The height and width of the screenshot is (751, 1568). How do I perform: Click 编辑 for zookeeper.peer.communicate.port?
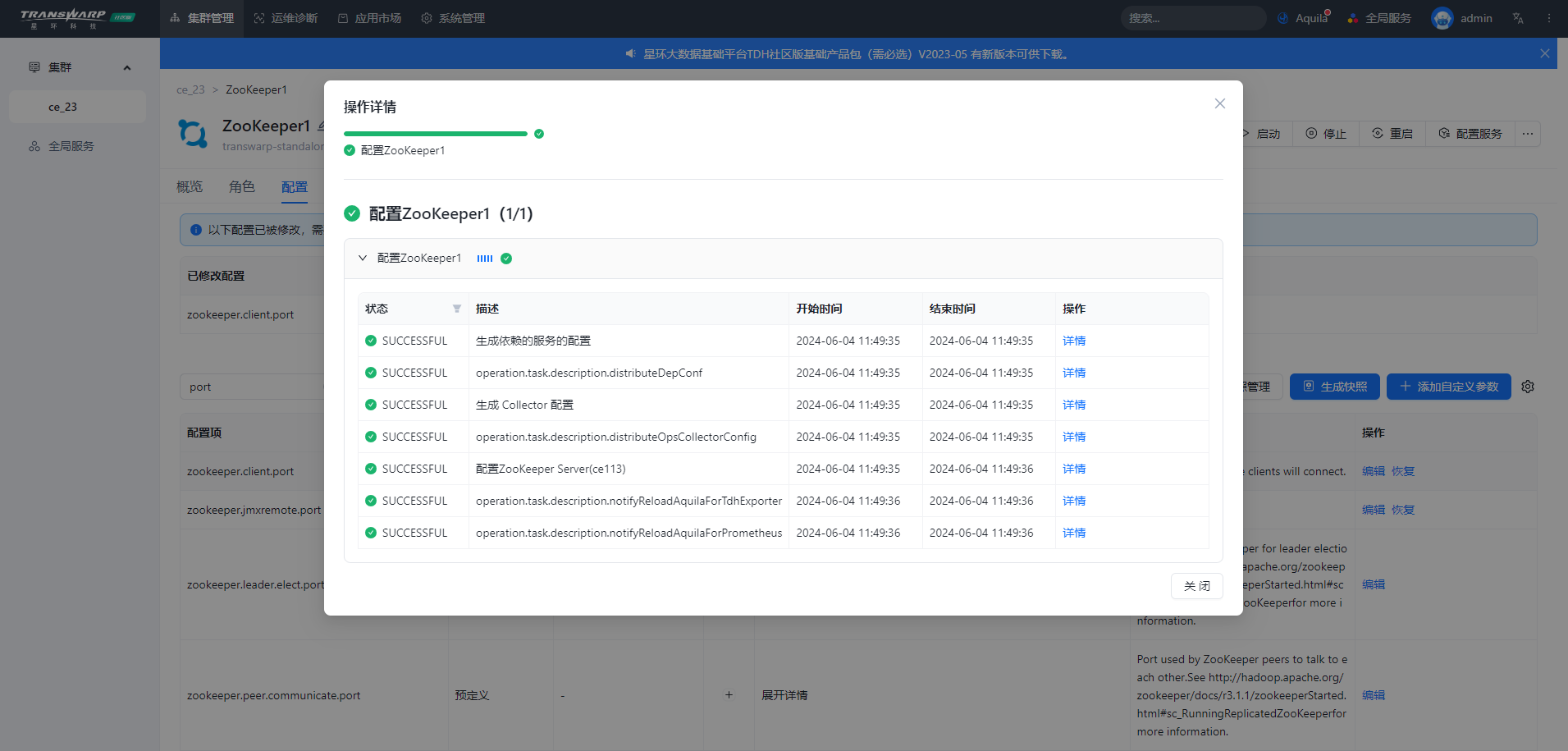(x=1374, y=695)
